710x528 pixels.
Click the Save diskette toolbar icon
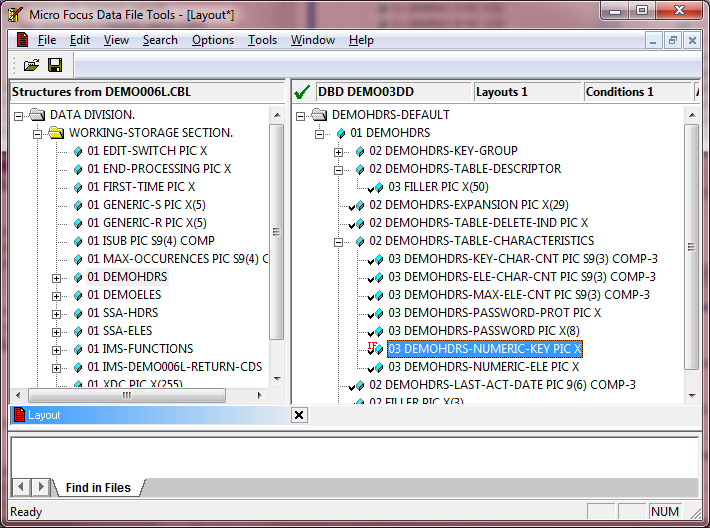[x=54, y=65]
